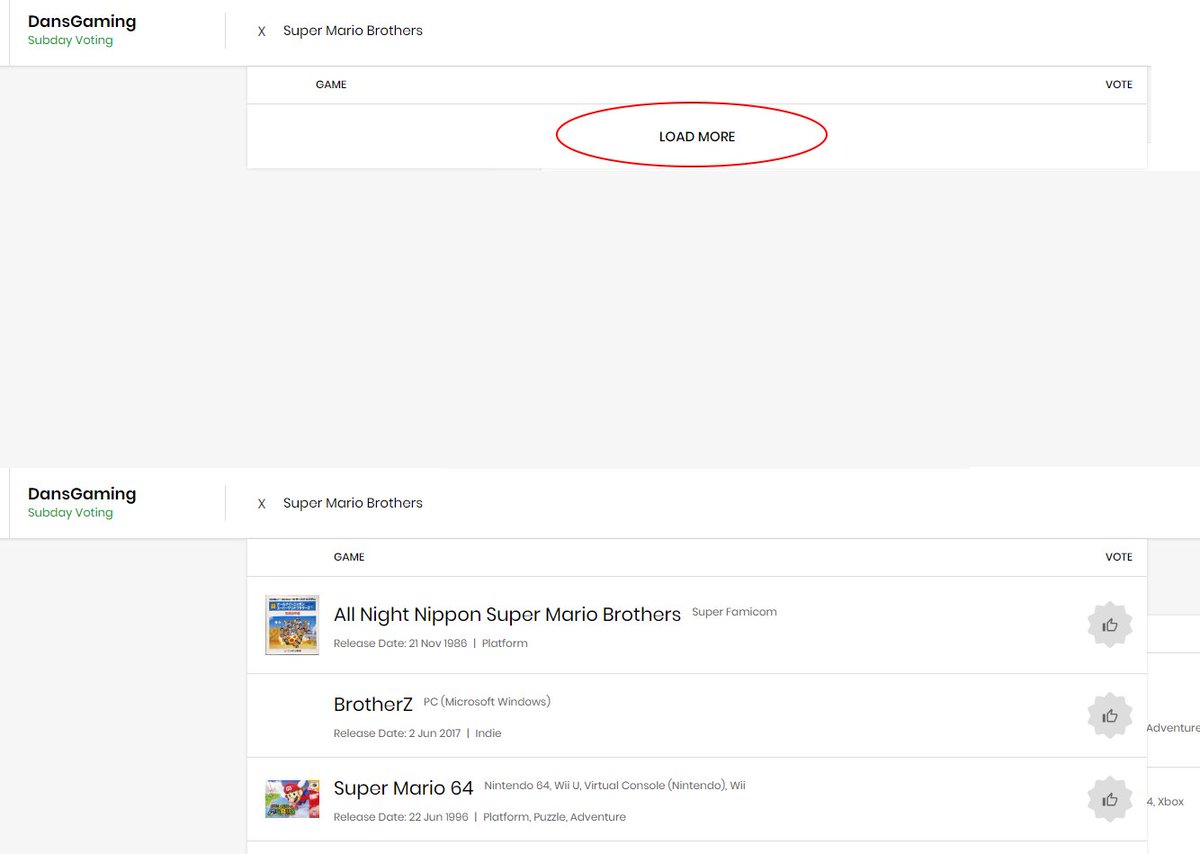Click Platform, Puzzle, Adventure genre text
1200x854 pixels.
point(554,817)
